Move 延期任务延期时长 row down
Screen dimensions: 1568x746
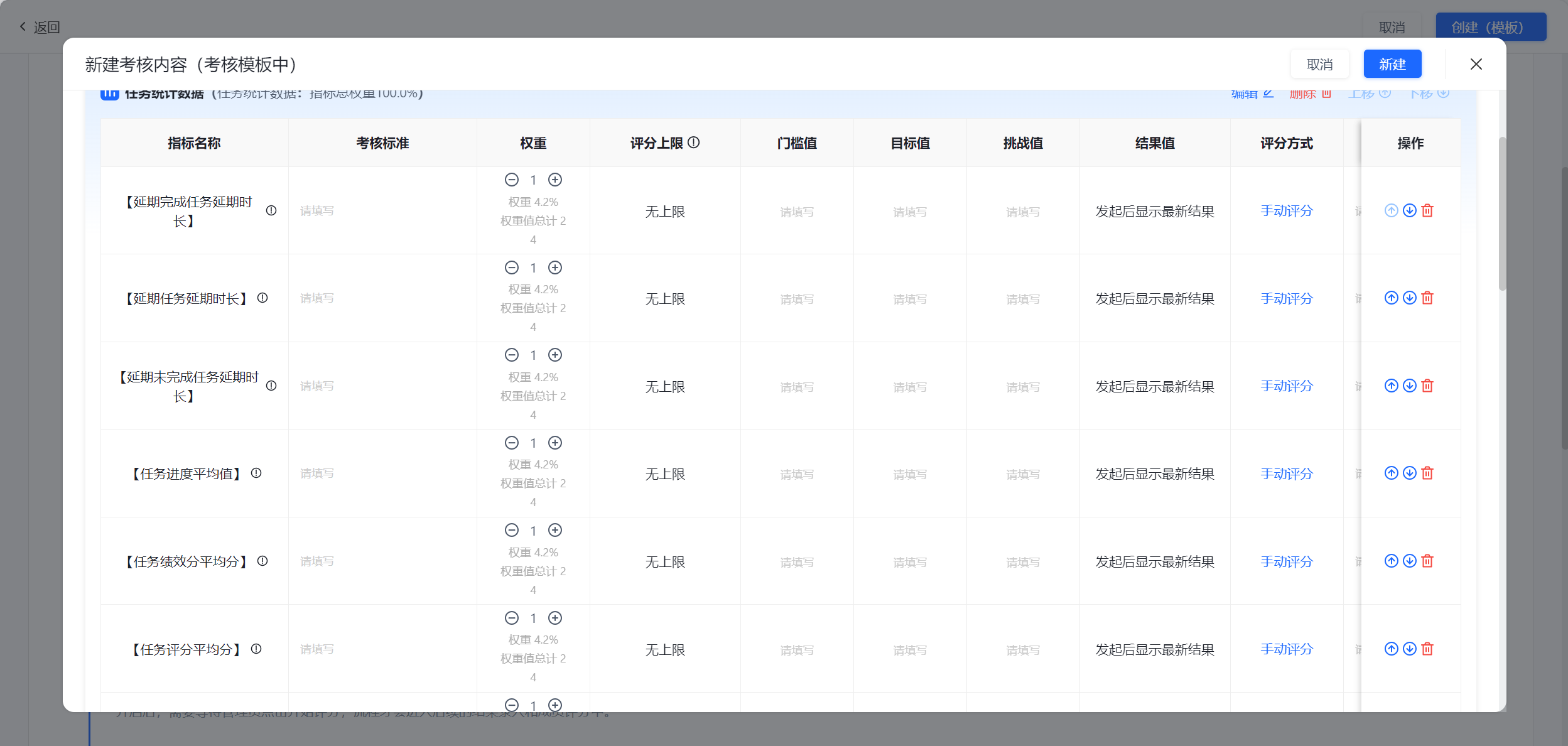1410,298
